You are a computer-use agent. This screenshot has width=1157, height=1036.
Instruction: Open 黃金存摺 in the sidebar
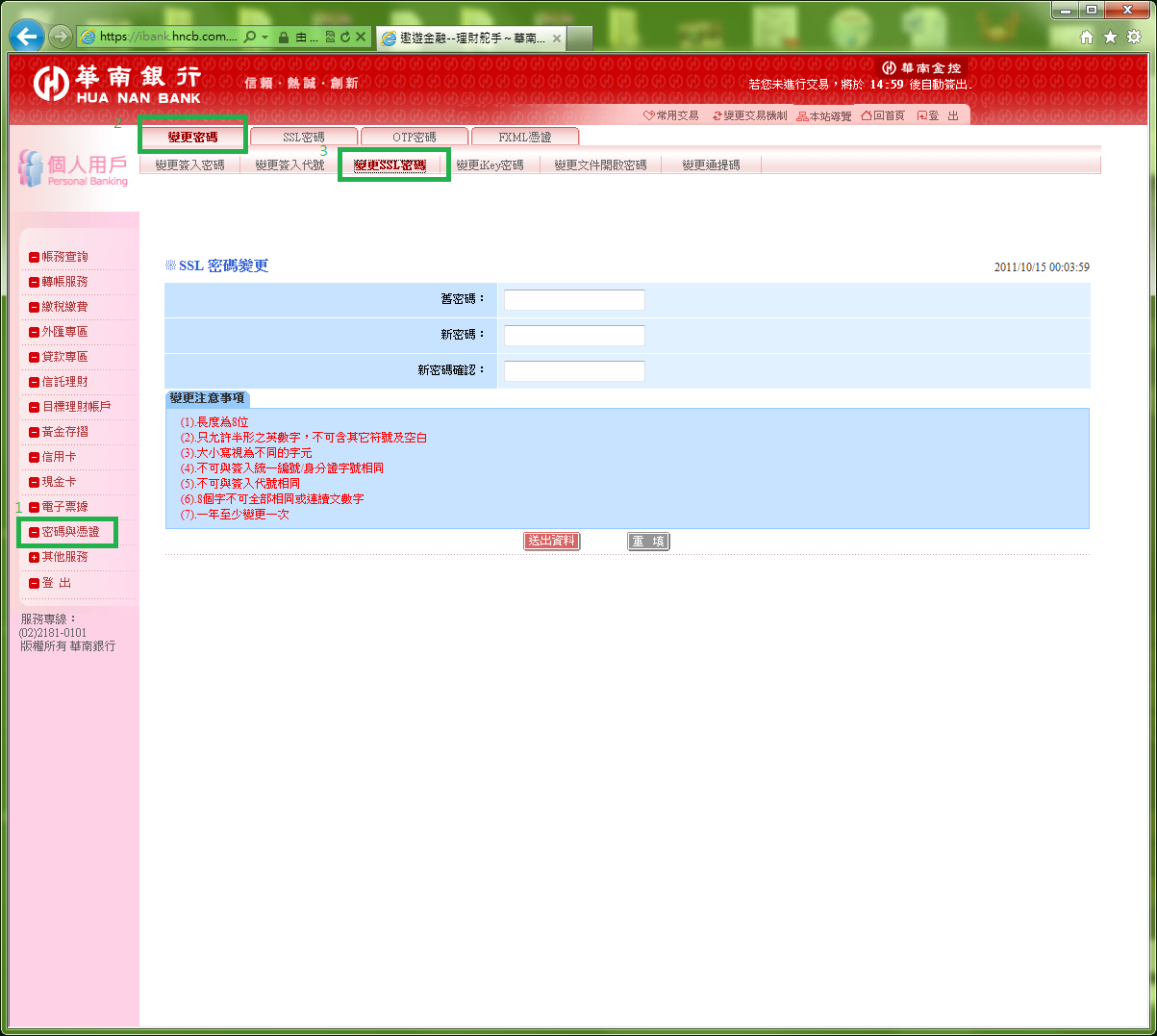coord(64,432)
